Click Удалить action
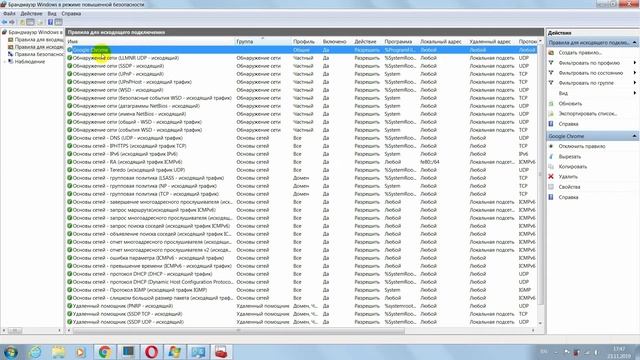The image size is (640, 360). point(568,177)
